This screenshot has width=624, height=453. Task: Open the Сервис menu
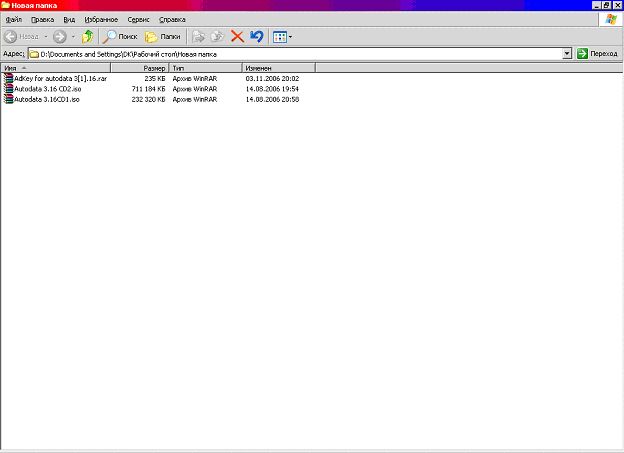coord(138,20)
